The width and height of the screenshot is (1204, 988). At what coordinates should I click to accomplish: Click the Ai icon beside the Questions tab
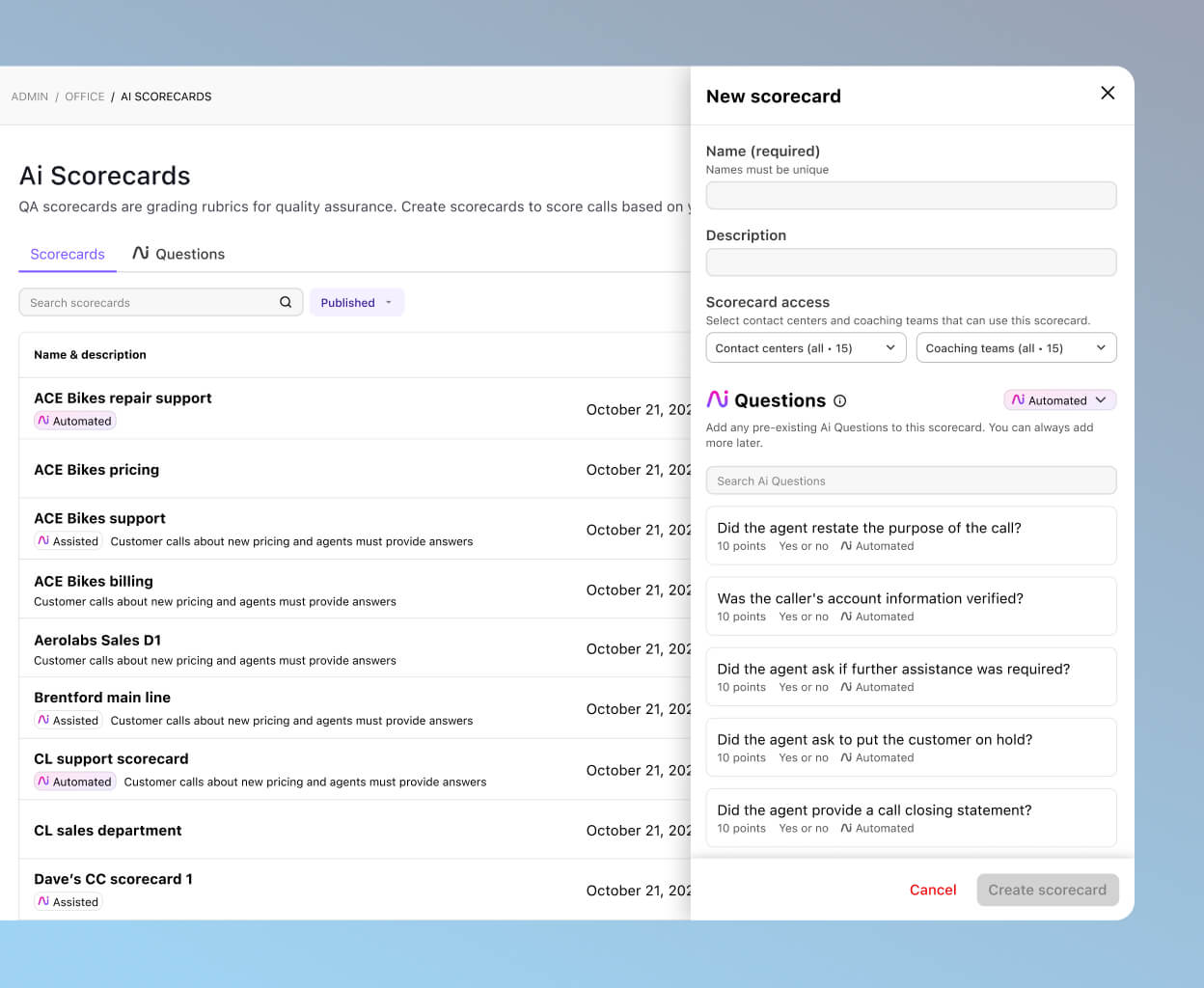[142, 254]
